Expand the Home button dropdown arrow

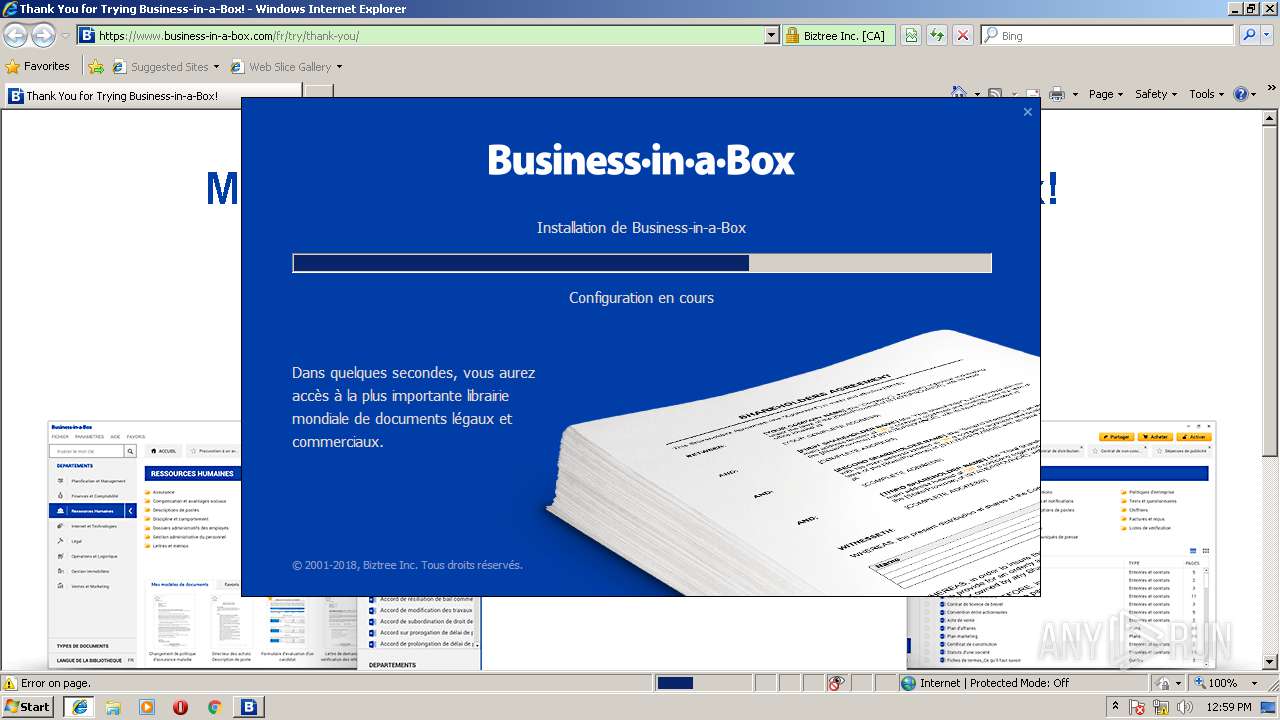[x=975, y=94]
